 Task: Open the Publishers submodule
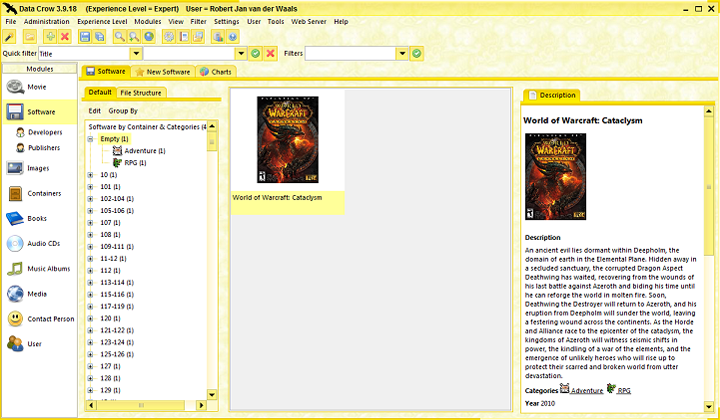39,148
